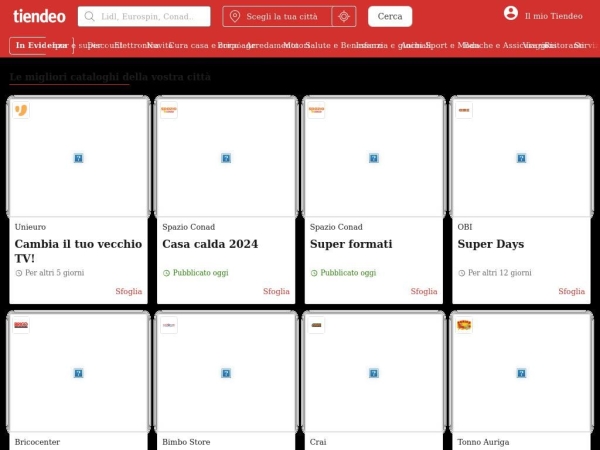Image resolution: width=600 pixels, height=450 pixels.
Task: Open Il mio Tiendeo account link
Action: click(x=554, y=16)
